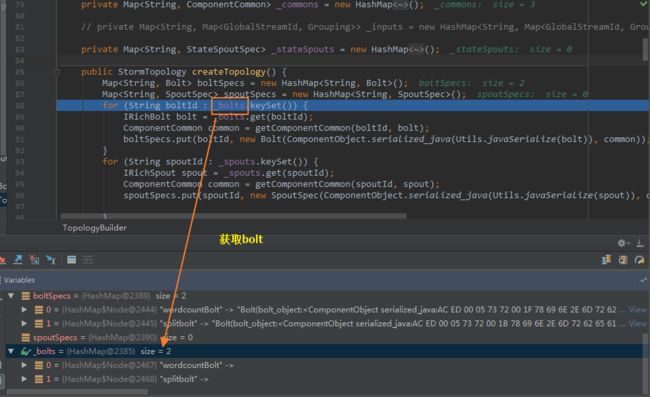The width and height of the screenshot is (650, 397).
Task: Click the icon of _bolts entry 1 splitbolt
Action: tap(39, 379)
